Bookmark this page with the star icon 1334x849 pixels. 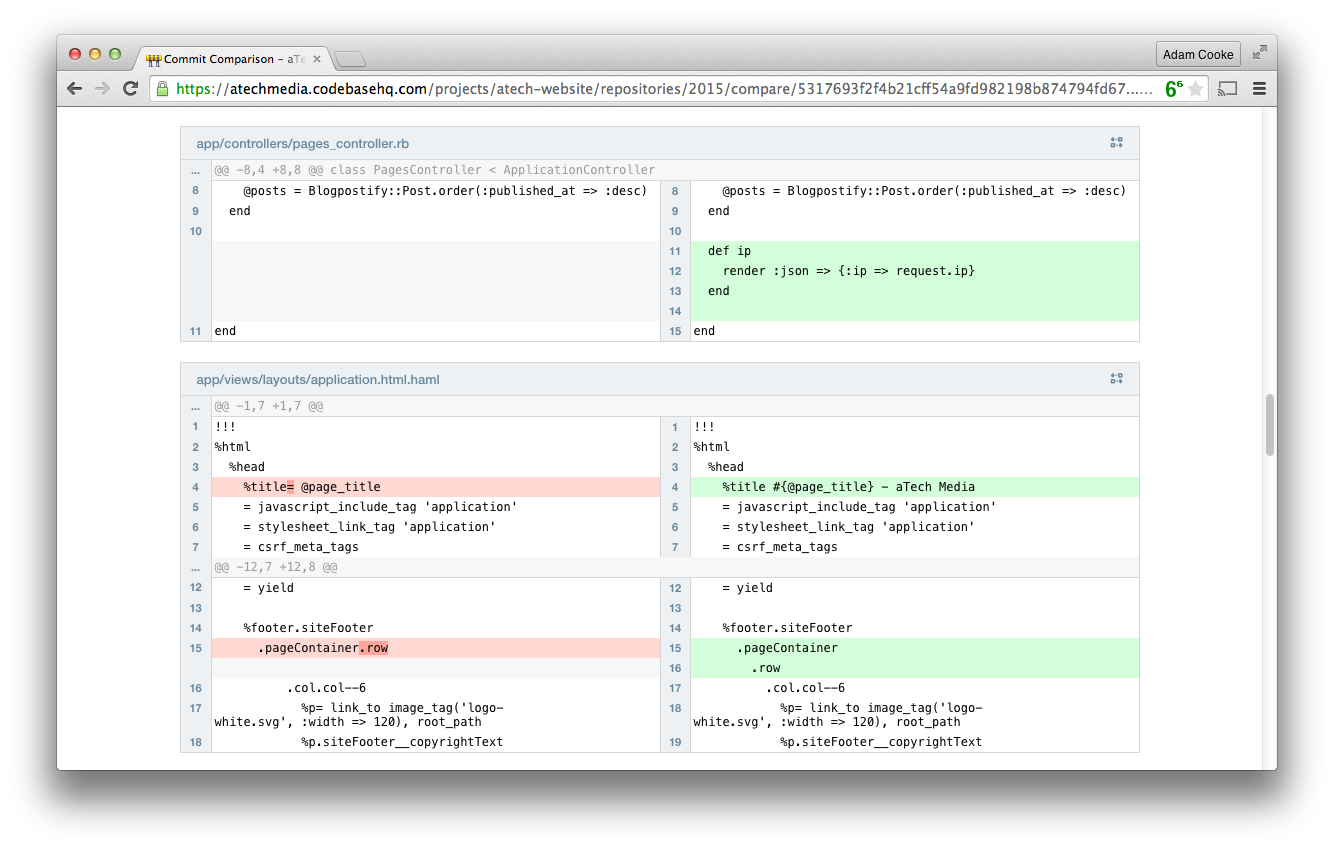coord(1196,89)
